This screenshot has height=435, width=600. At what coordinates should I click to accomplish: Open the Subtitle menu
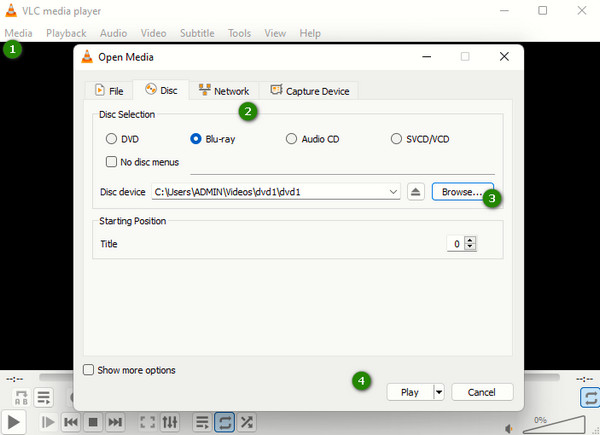point(197,33)
